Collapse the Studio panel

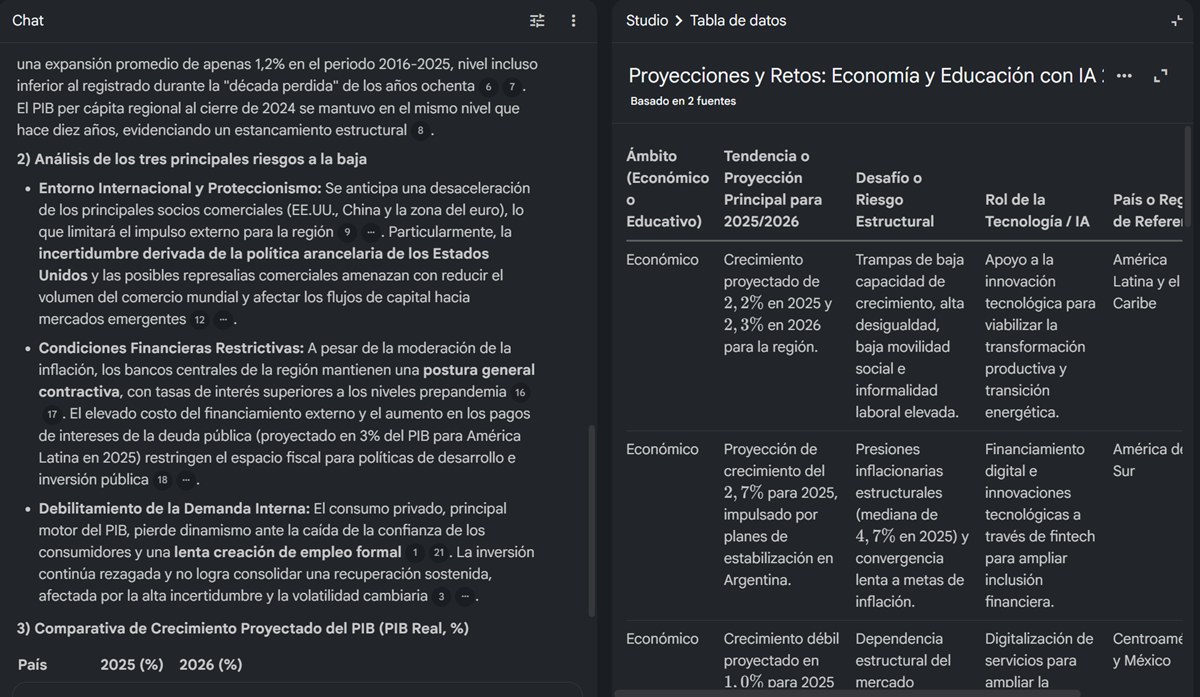point(1177,20)
